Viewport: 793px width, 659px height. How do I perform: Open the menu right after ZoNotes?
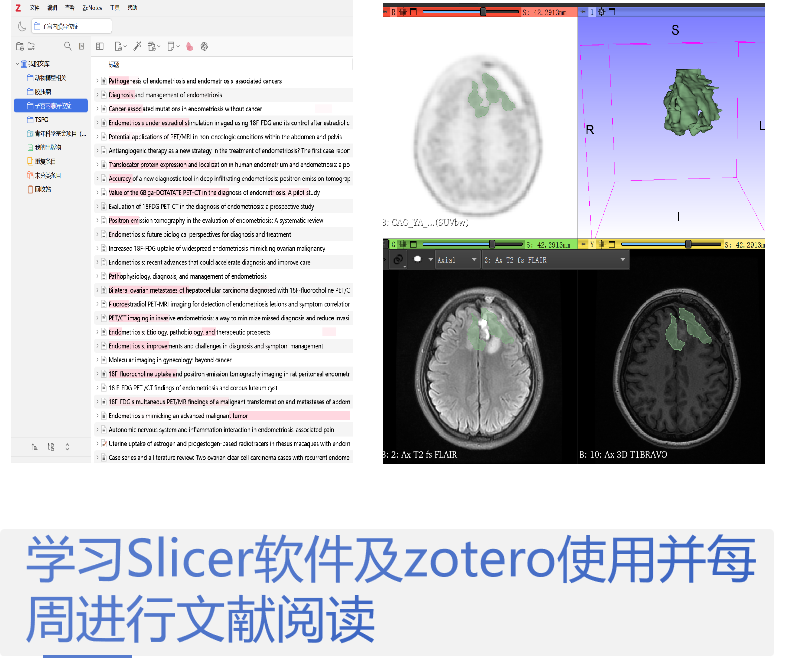tap(115, 8)
